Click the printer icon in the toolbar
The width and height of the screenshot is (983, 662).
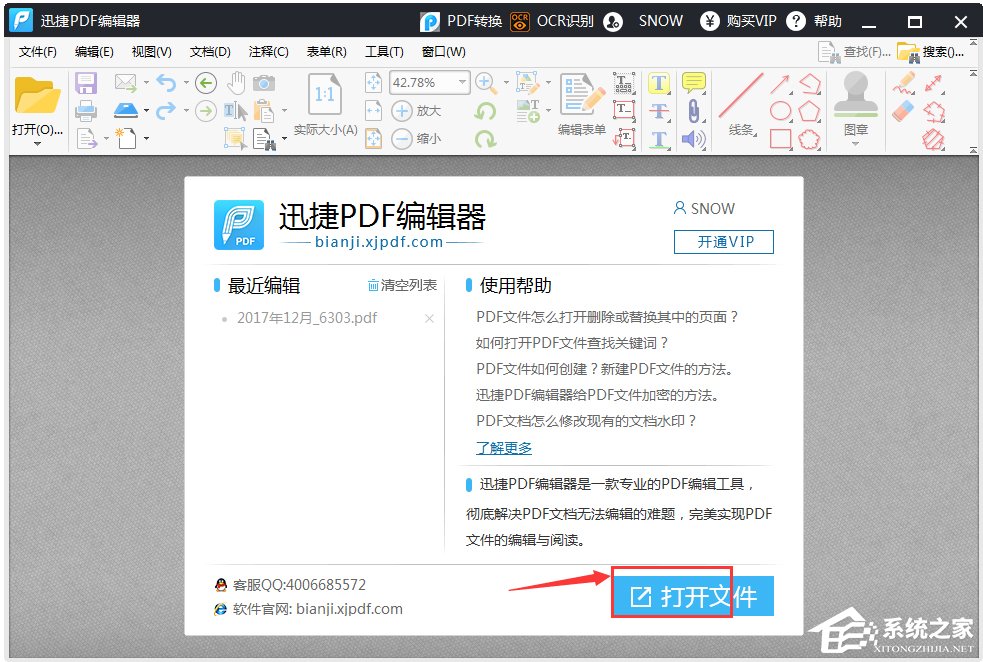tap(86, 111)
